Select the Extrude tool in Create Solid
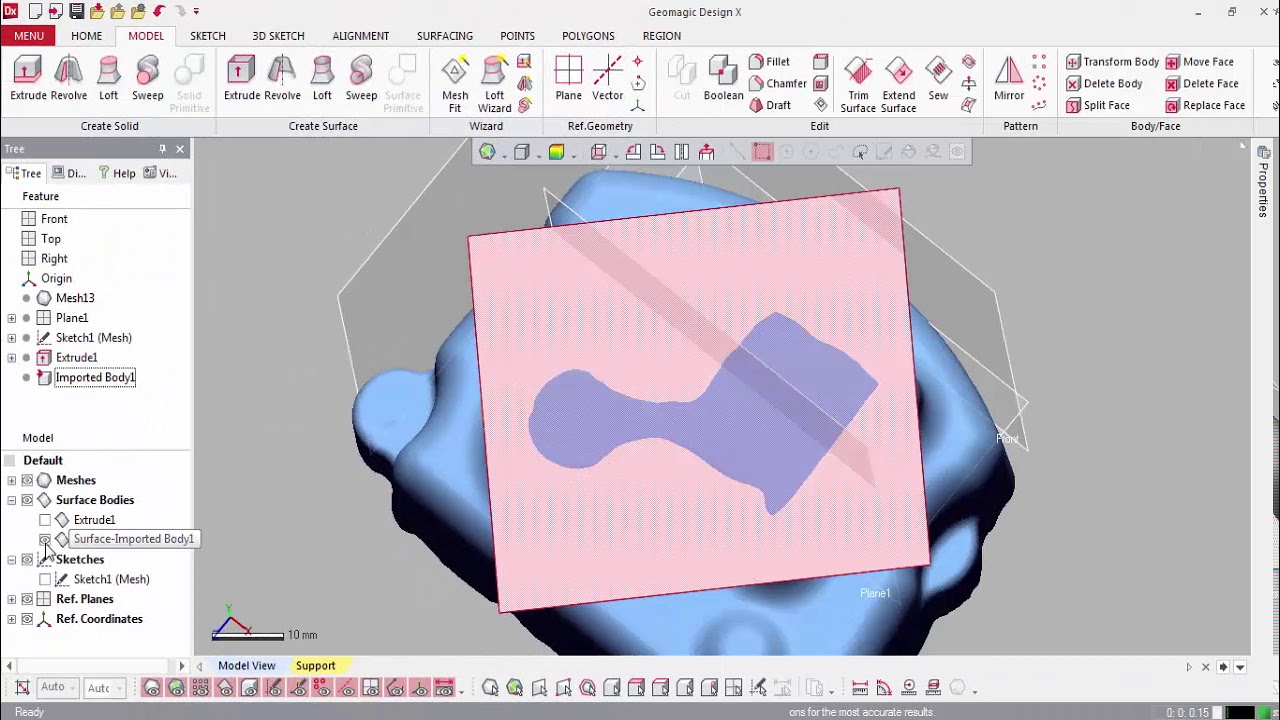The height and width of the screenshot is (720, 1280). [28, 78]
